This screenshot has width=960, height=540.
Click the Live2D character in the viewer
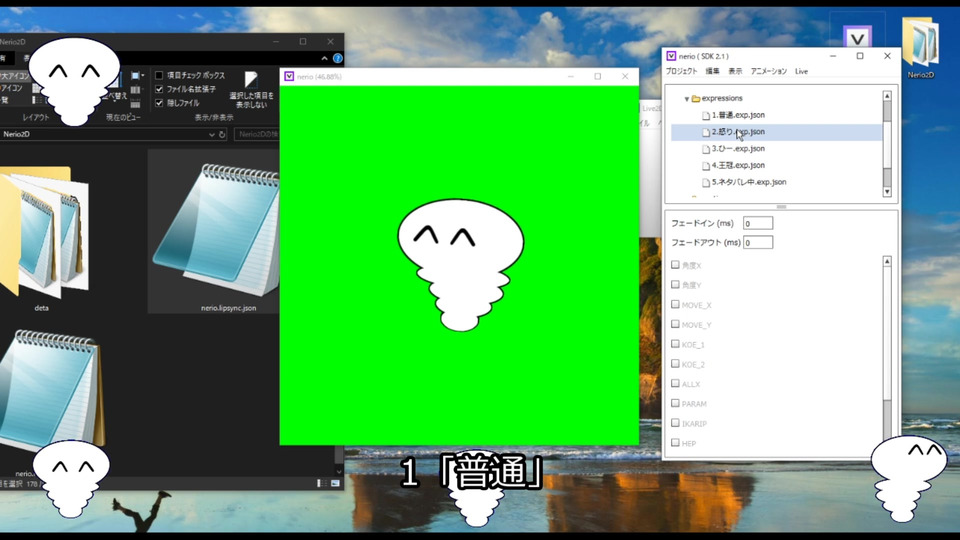[460, 264]
